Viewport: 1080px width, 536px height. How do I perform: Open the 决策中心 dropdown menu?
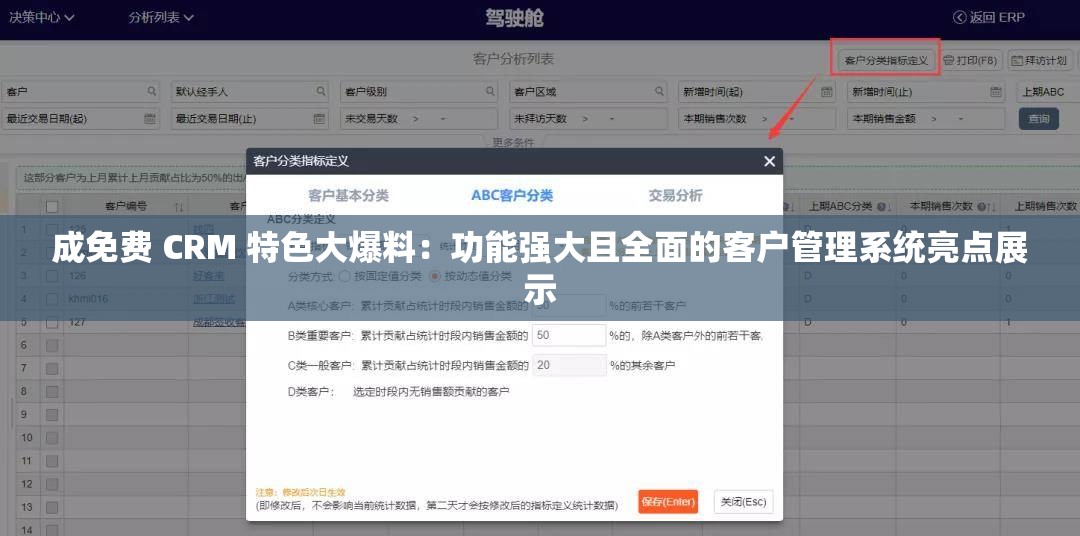coord(41,17)
